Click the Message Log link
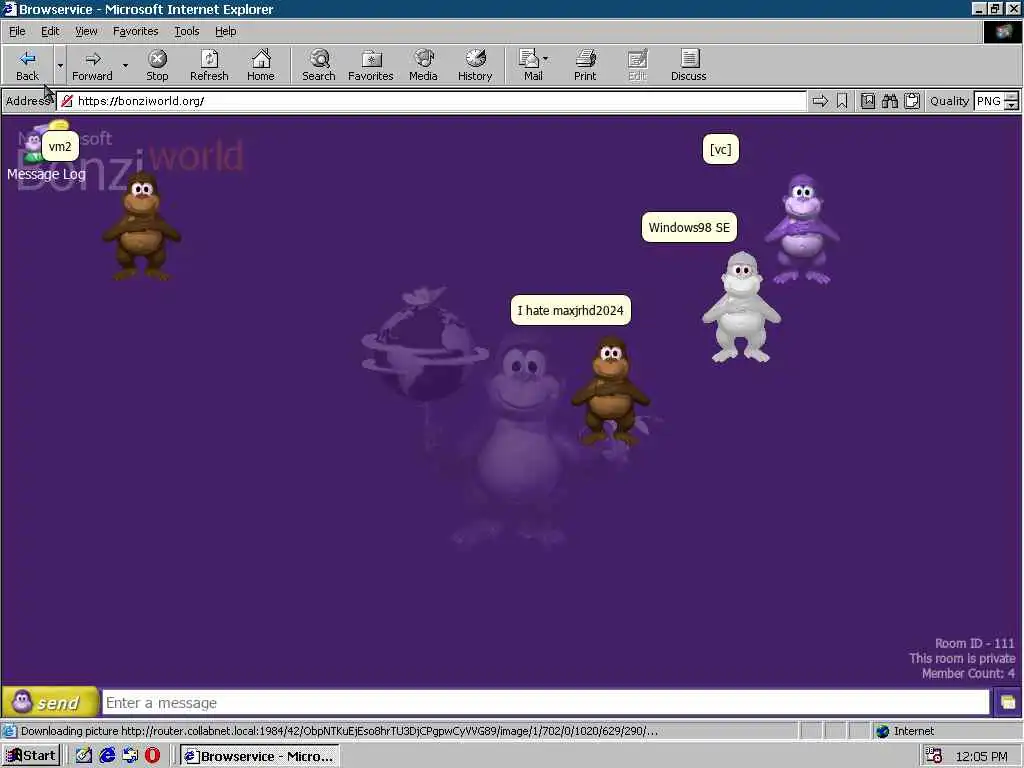The width and height of the screenshot is (1024, 768). pyautogui.click(x=46, y=174)
